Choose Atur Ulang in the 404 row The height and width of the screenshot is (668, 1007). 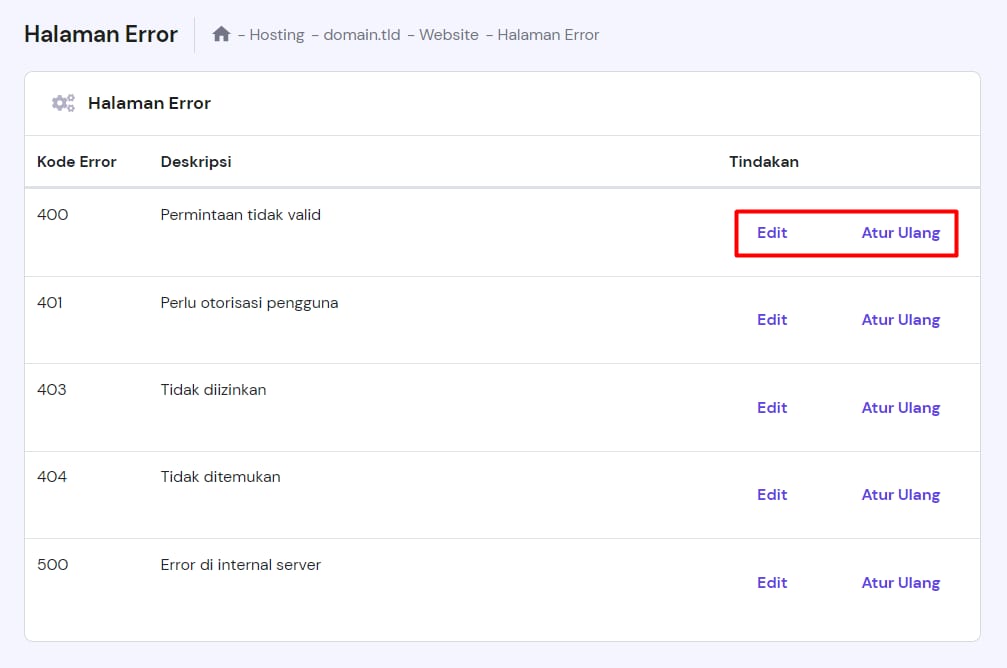click(900, 495)
